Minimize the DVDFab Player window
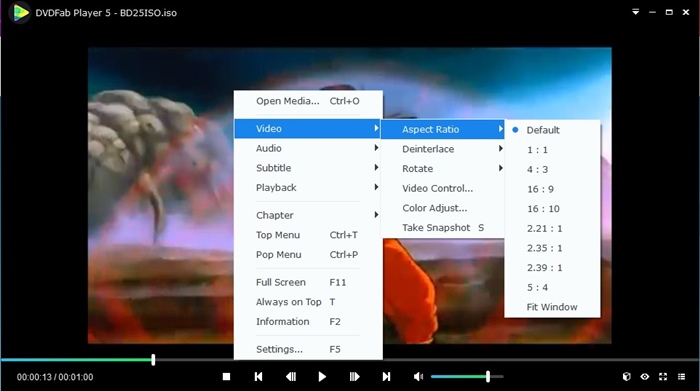The width and height of the screenshot is (700, 391). (652, 12)
